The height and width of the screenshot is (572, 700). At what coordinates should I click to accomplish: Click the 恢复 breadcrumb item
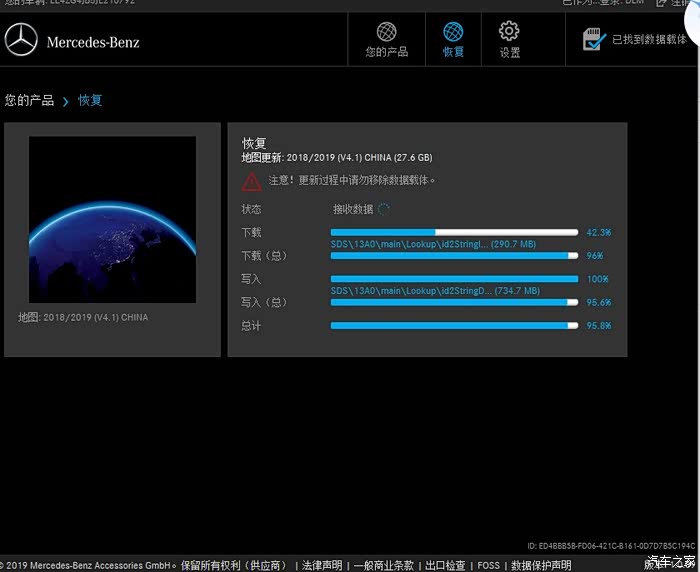click(x=90, y=100)
